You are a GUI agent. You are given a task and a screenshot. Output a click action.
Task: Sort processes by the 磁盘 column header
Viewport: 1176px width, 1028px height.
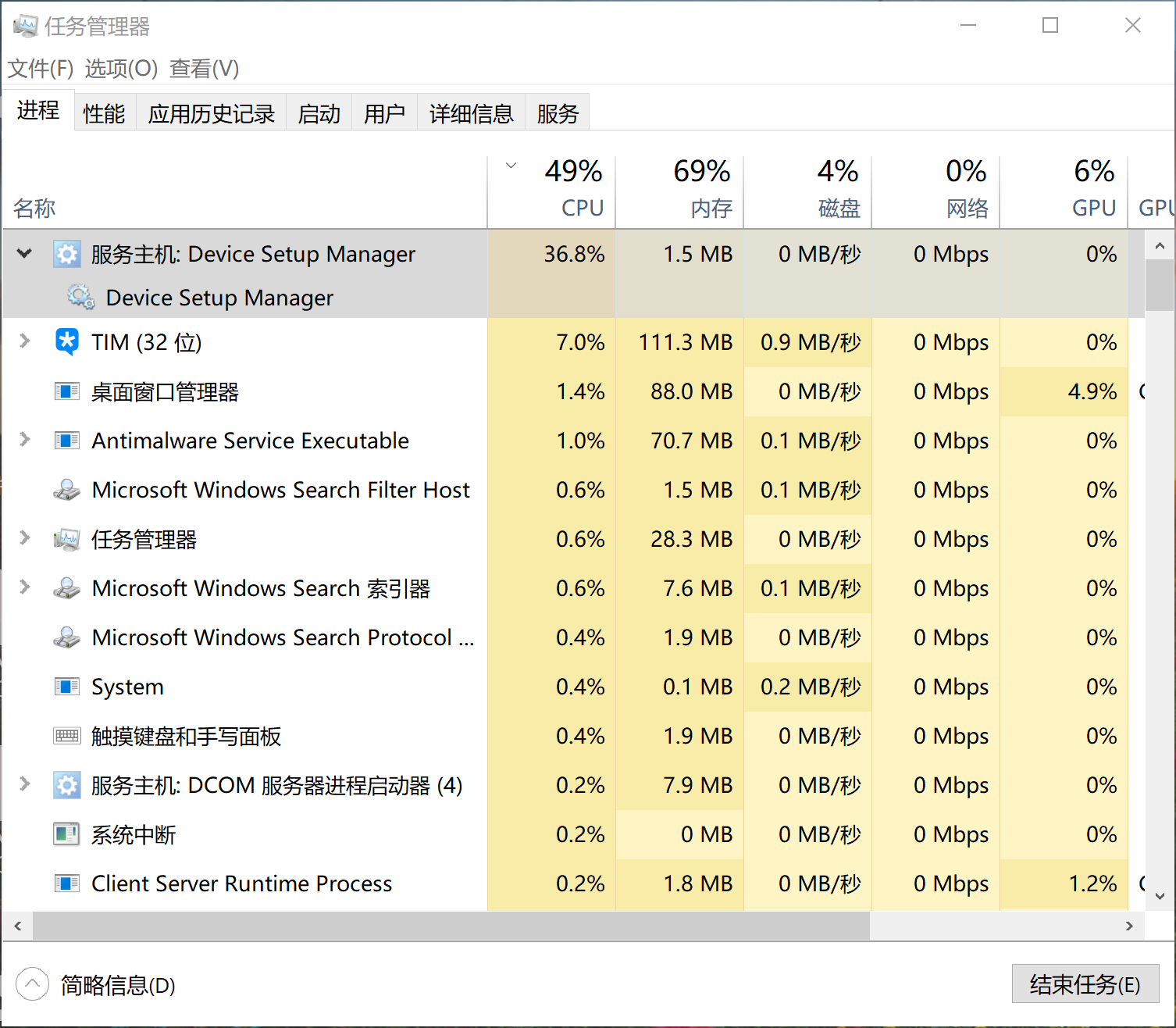pos(807,192)
